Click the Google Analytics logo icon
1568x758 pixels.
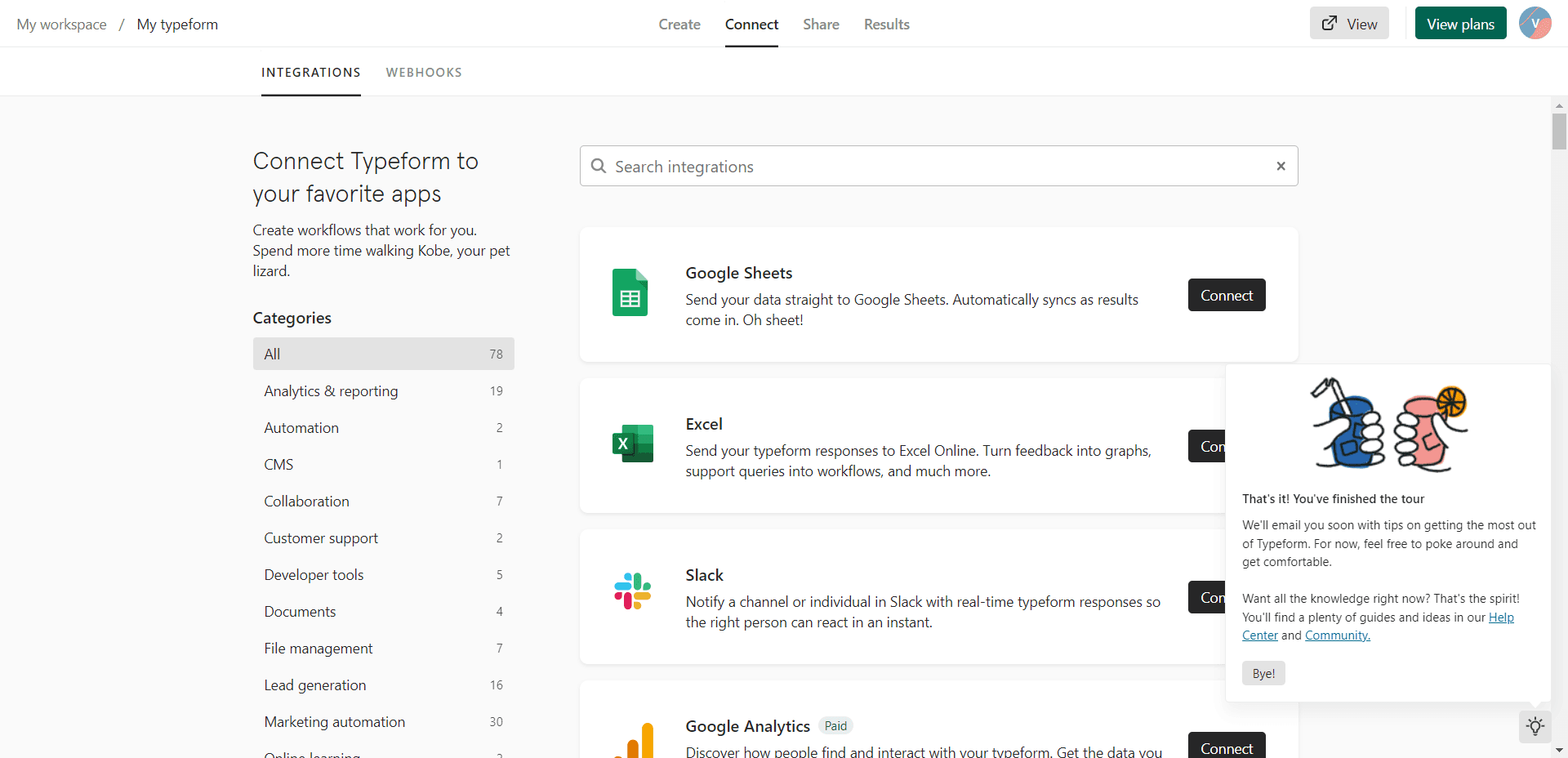pyautogui.click(x=635, y=741)
